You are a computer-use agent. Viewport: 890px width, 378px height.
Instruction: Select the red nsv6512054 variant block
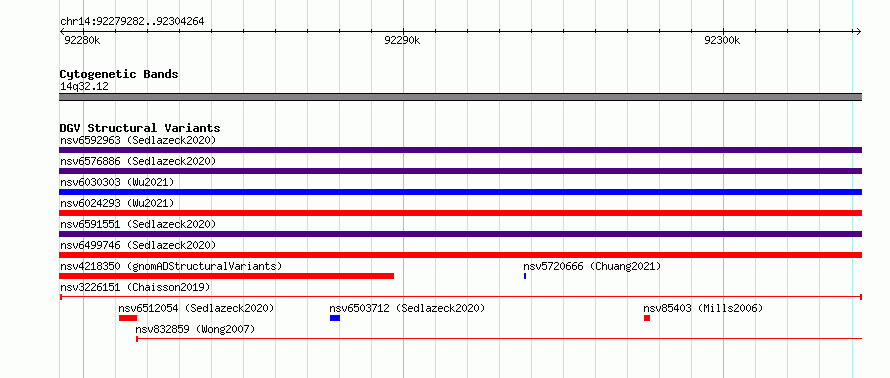tap(128, 318)
